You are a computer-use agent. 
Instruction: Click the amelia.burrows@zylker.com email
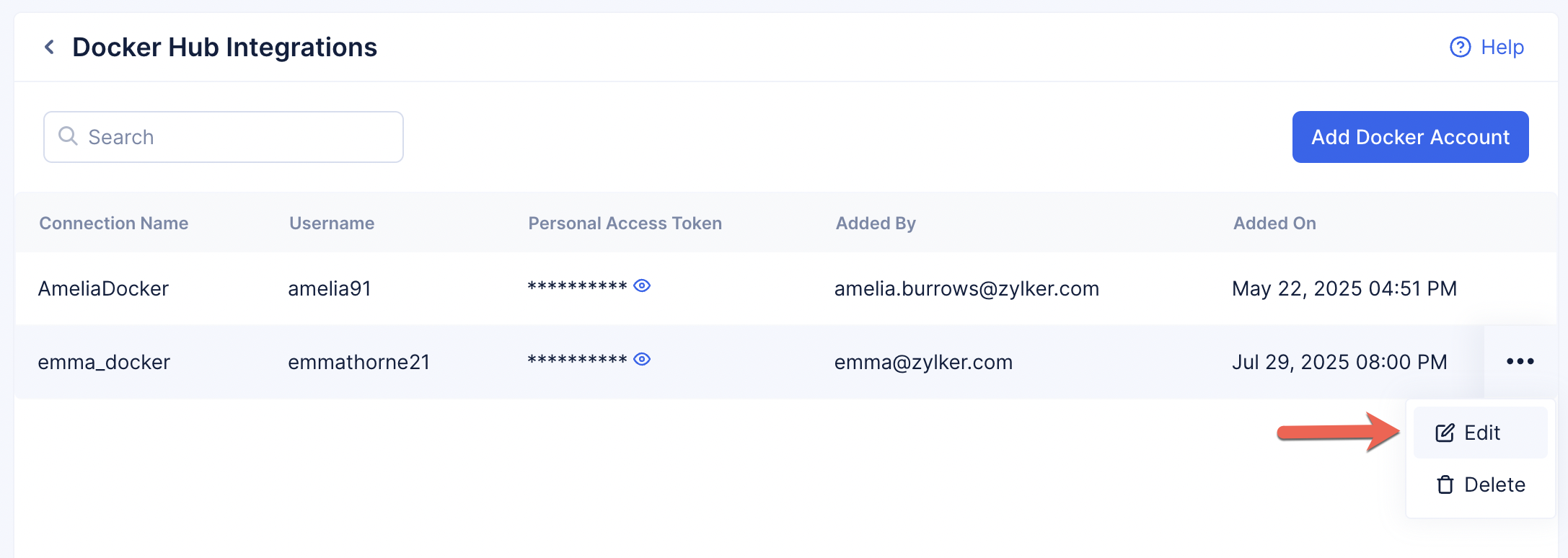[x=966, y=289]
